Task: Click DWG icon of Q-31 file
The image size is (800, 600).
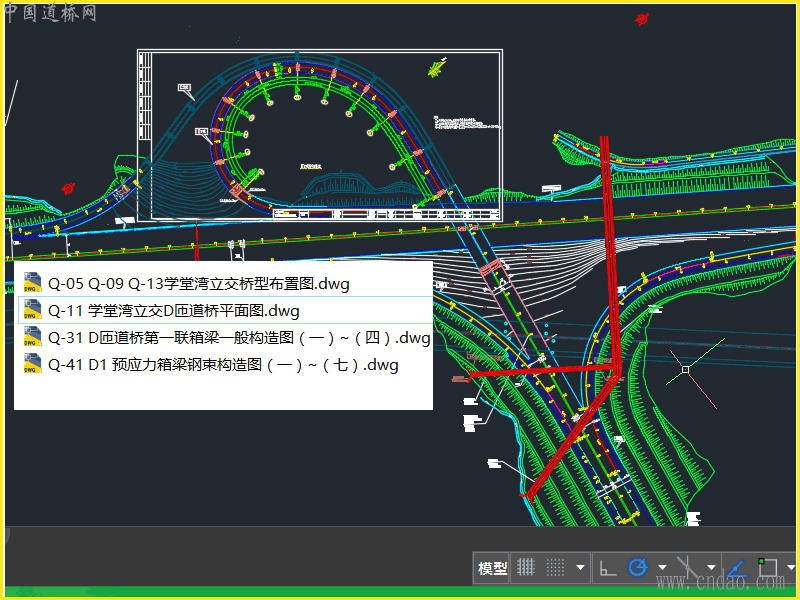Action: click(x=32, y=337)
